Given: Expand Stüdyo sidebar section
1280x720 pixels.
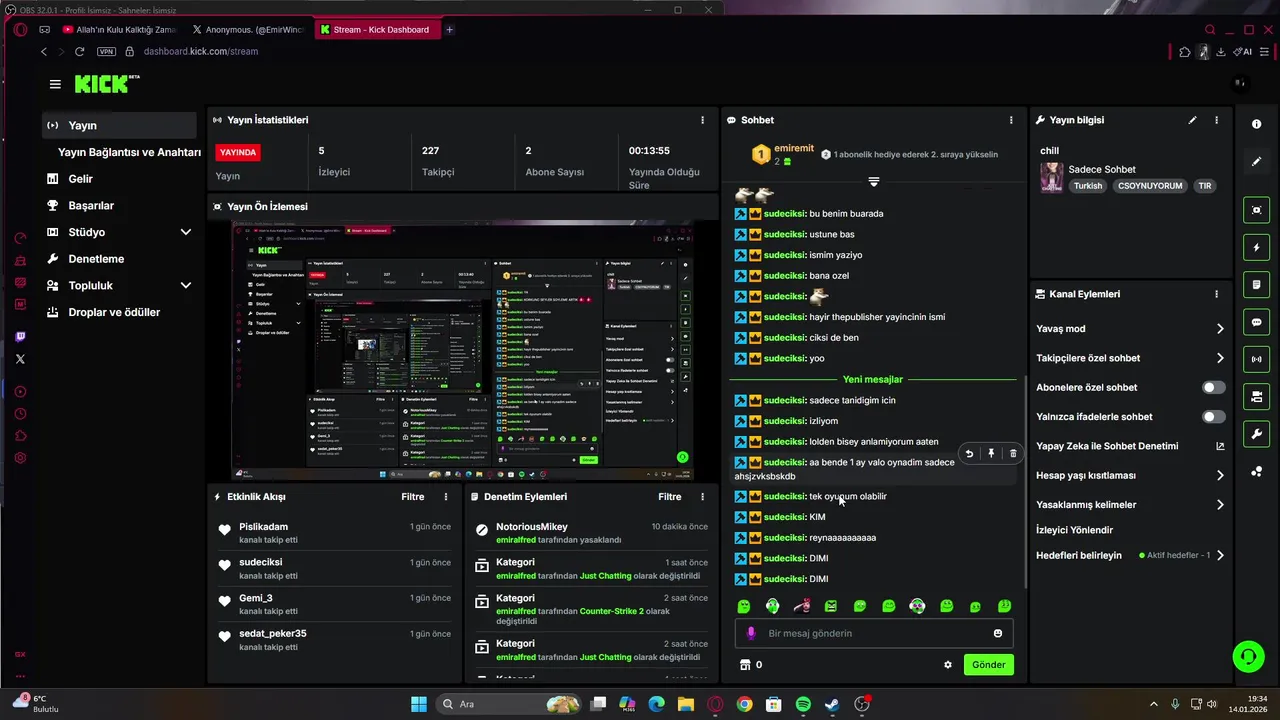Looking at the screenshot, I should point(185,232).
